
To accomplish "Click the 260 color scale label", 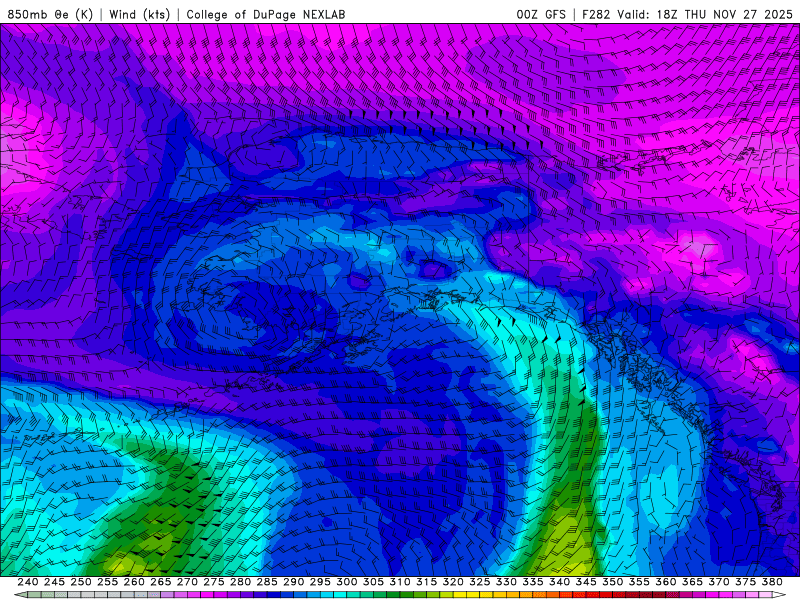I will [134, 582].
